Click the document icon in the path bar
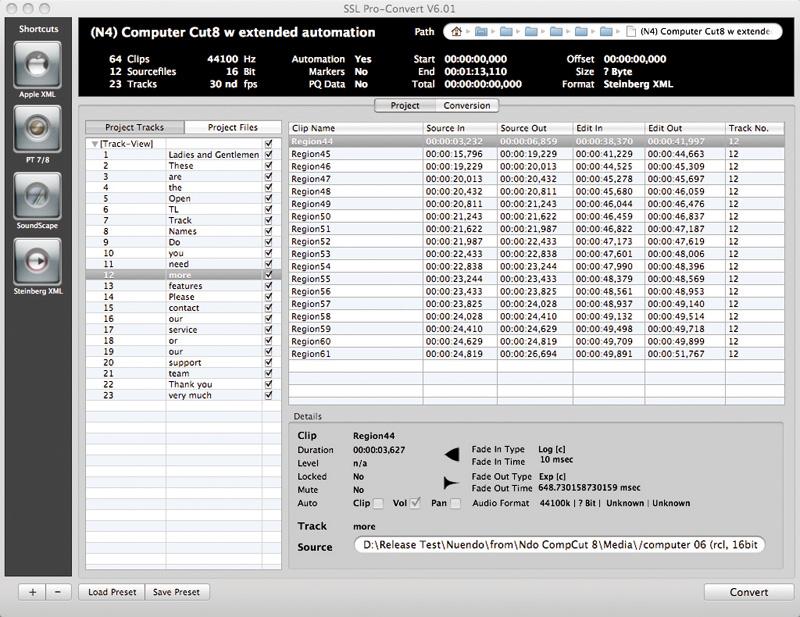800x617 pixels. tap(628, 32)
